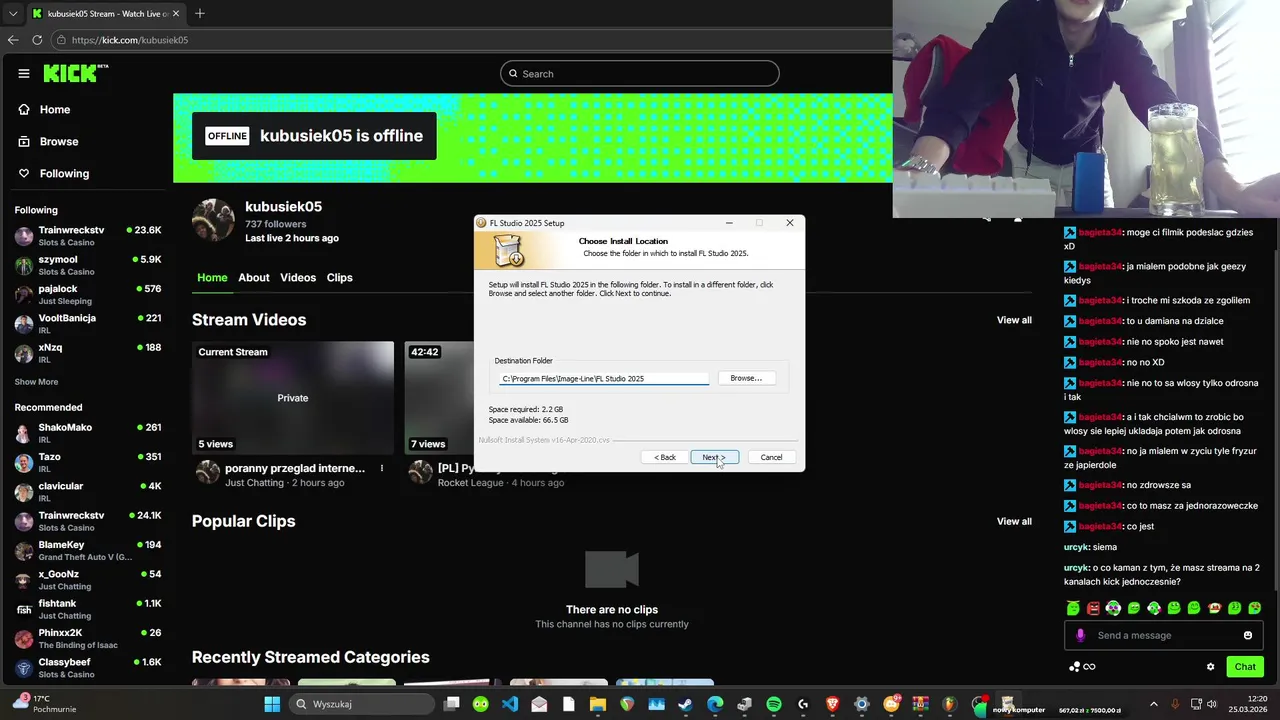Screen dimensions: 1280x720
Task: Go back using the browser back arrow
Action: [x=13, y=40]
